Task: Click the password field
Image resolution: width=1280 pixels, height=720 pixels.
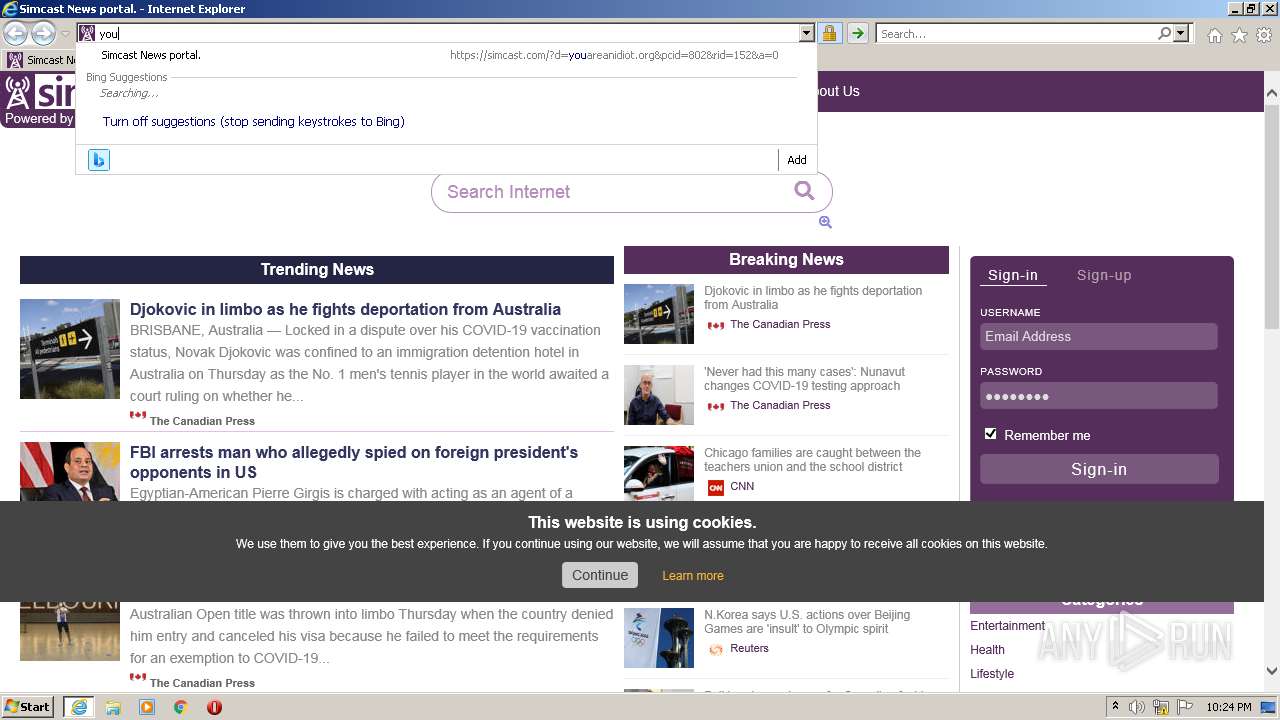Action: [x=1098, y=396]
